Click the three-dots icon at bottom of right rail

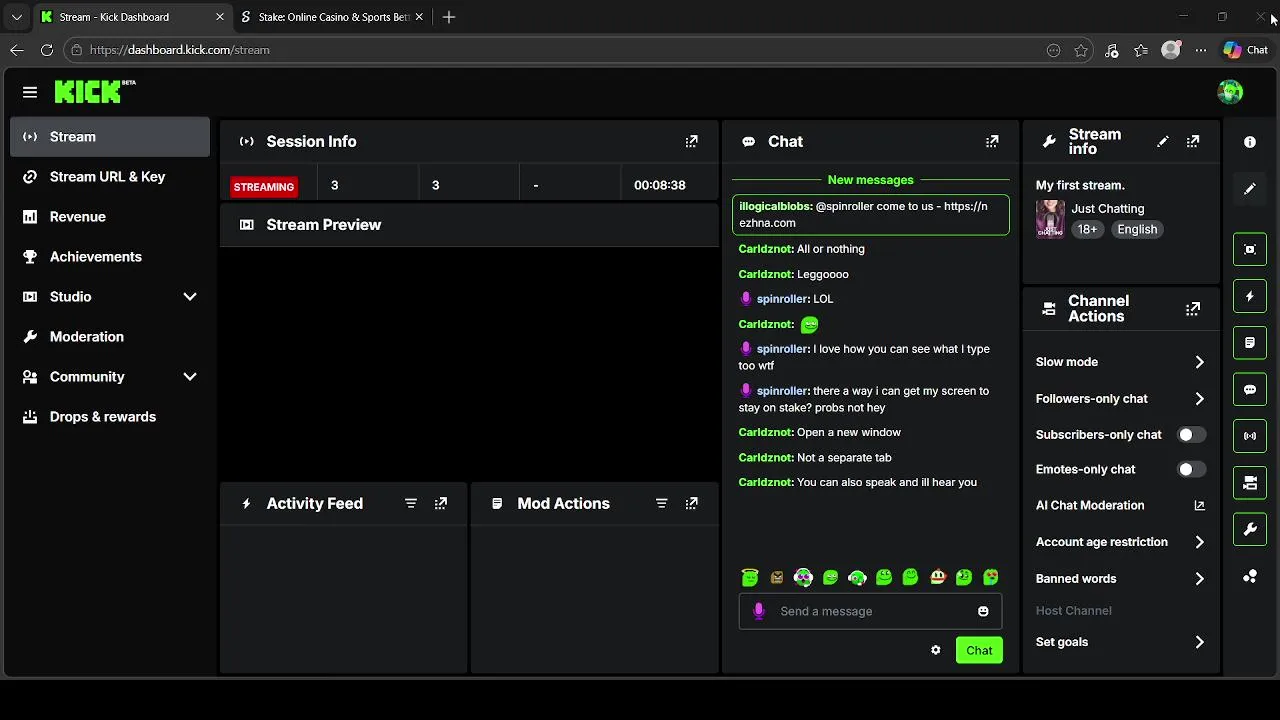1250,576
